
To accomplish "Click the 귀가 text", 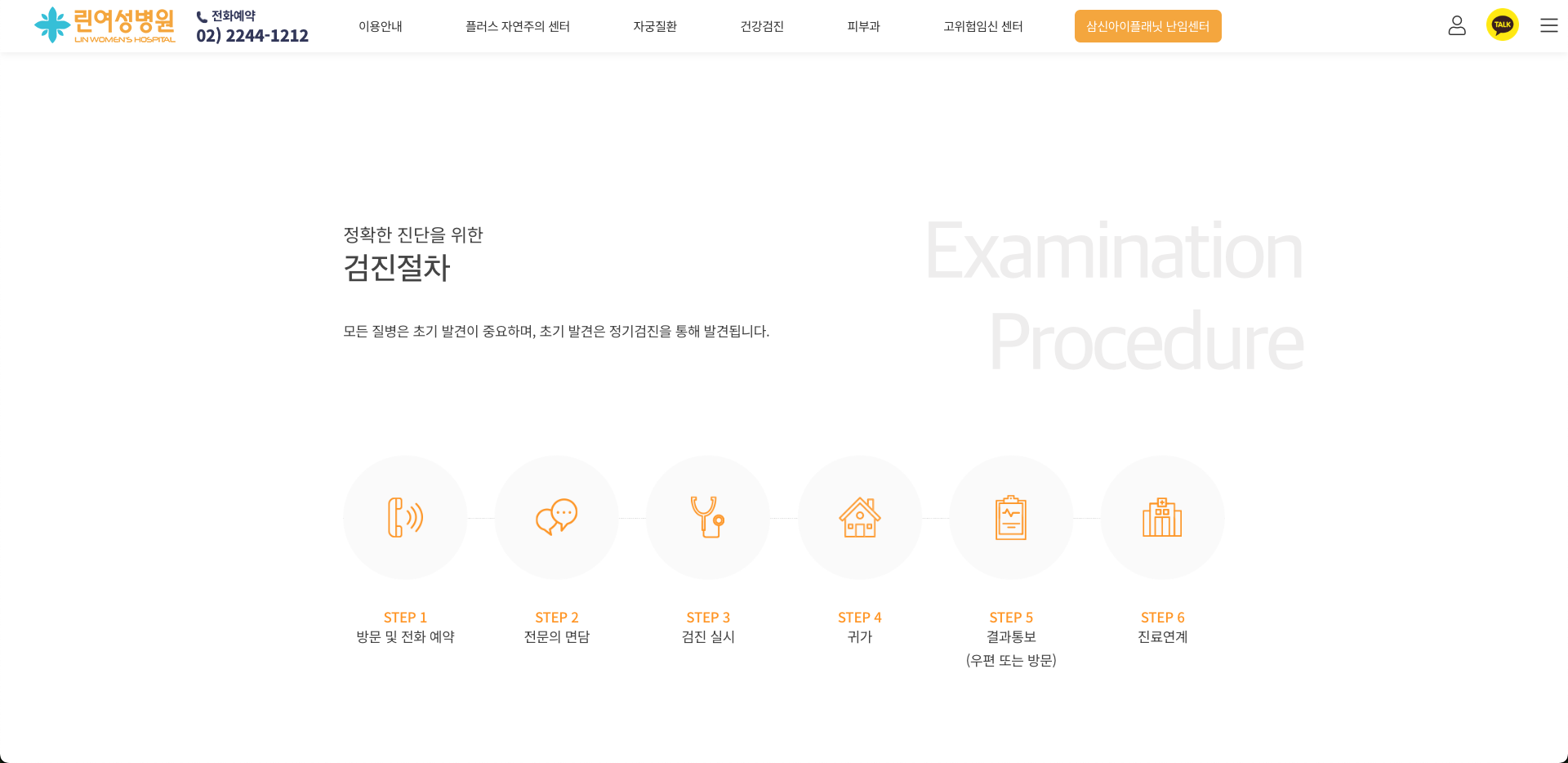I will pos(860,636).
